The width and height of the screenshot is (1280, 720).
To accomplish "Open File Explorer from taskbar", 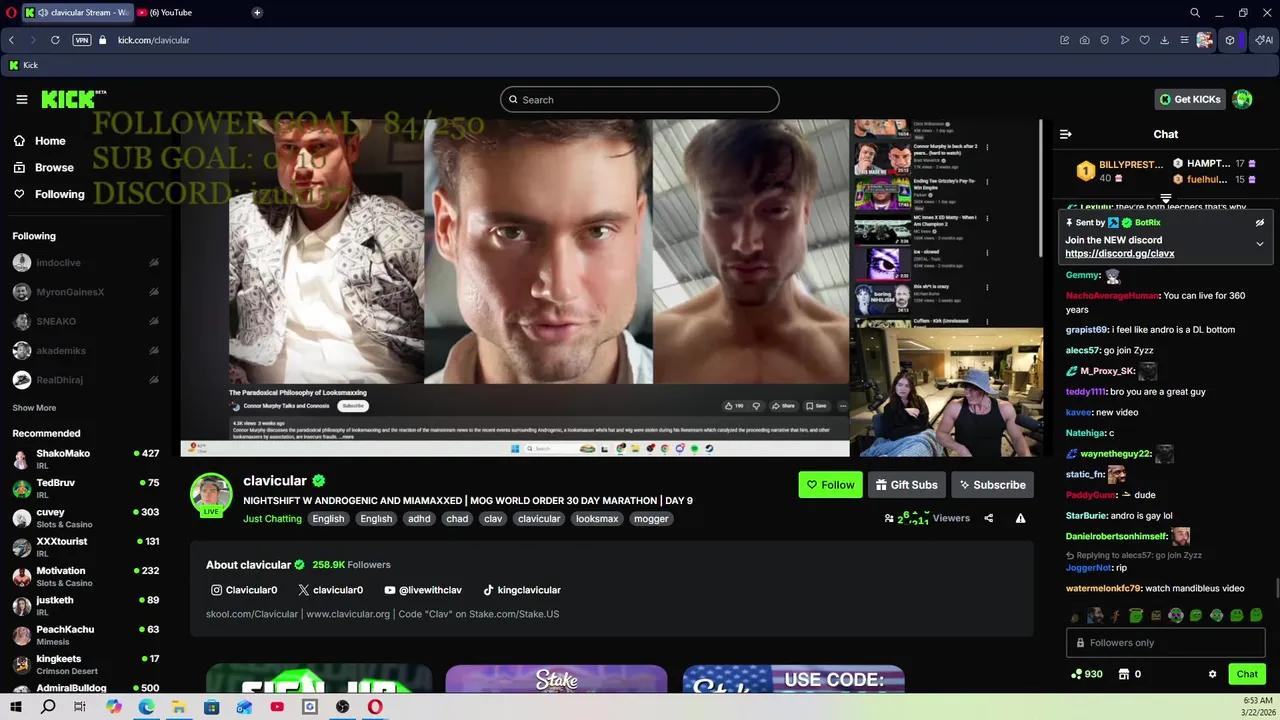I will coord(179,707).
